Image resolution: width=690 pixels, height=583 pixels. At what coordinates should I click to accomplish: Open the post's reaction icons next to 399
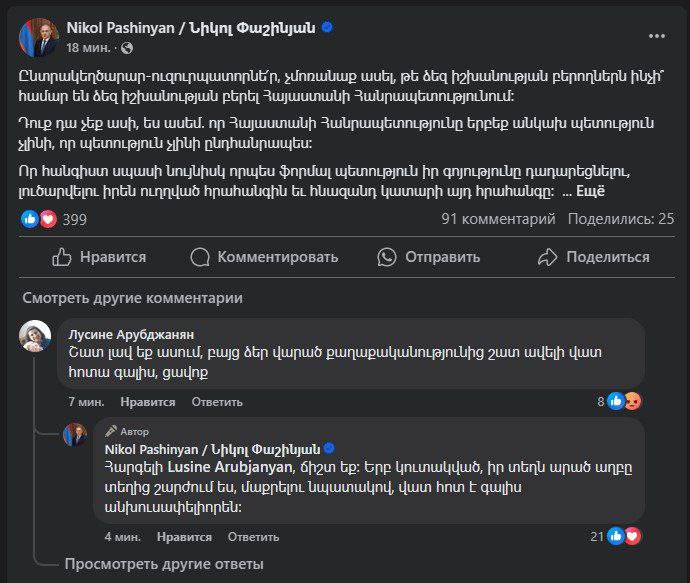(38, 219)
